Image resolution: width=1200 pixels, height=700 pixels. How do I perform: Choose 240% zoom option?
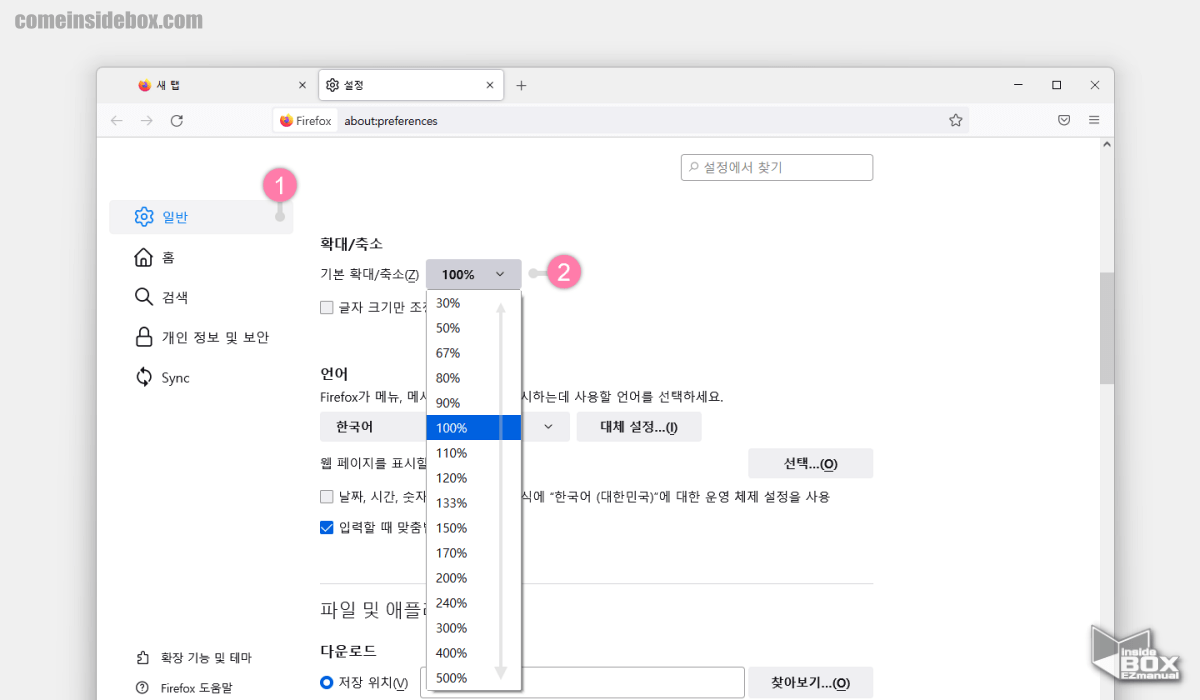coord(473,603)
